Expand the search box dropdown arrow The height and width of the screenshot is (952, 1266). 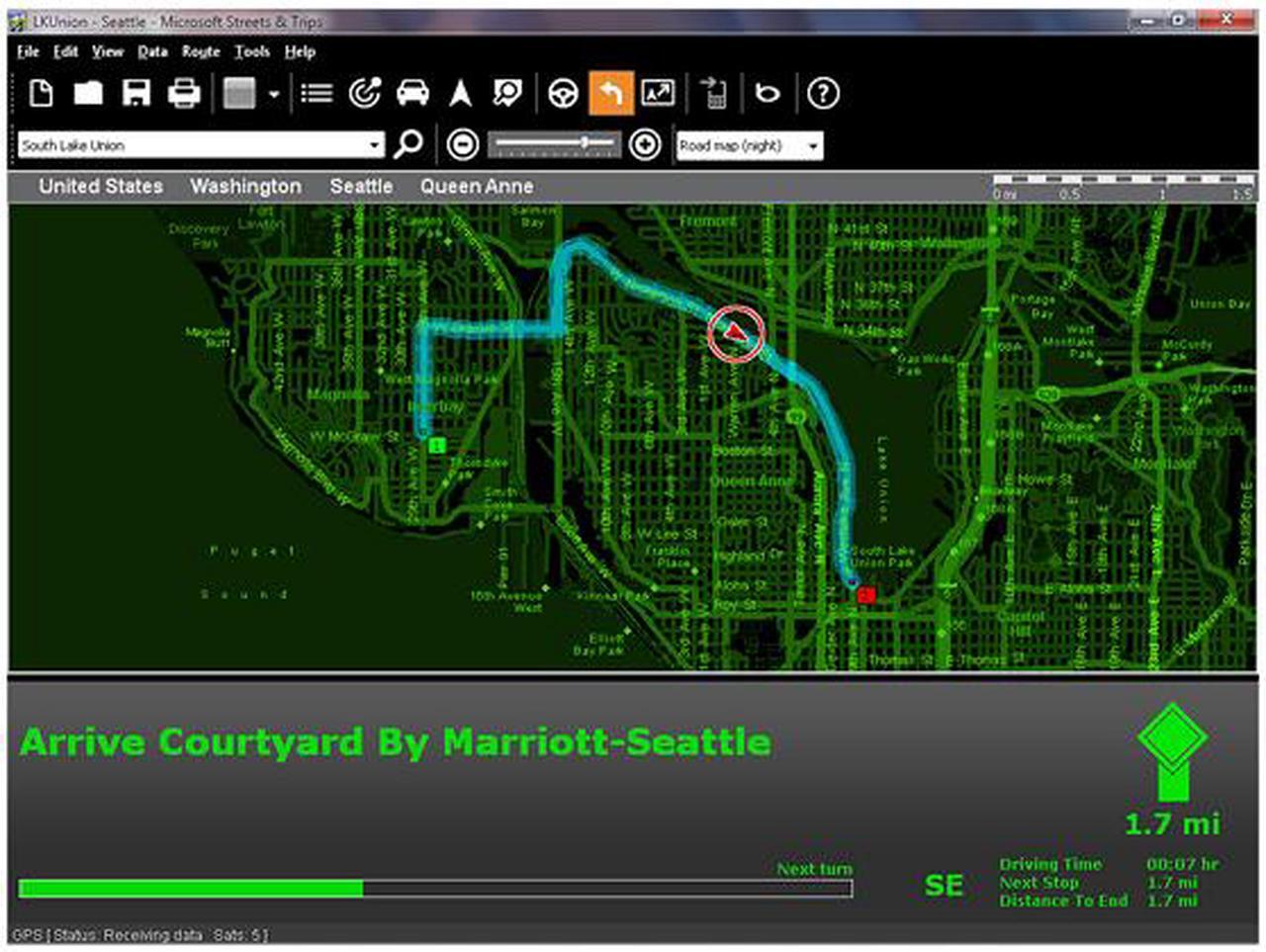(375, 145)
